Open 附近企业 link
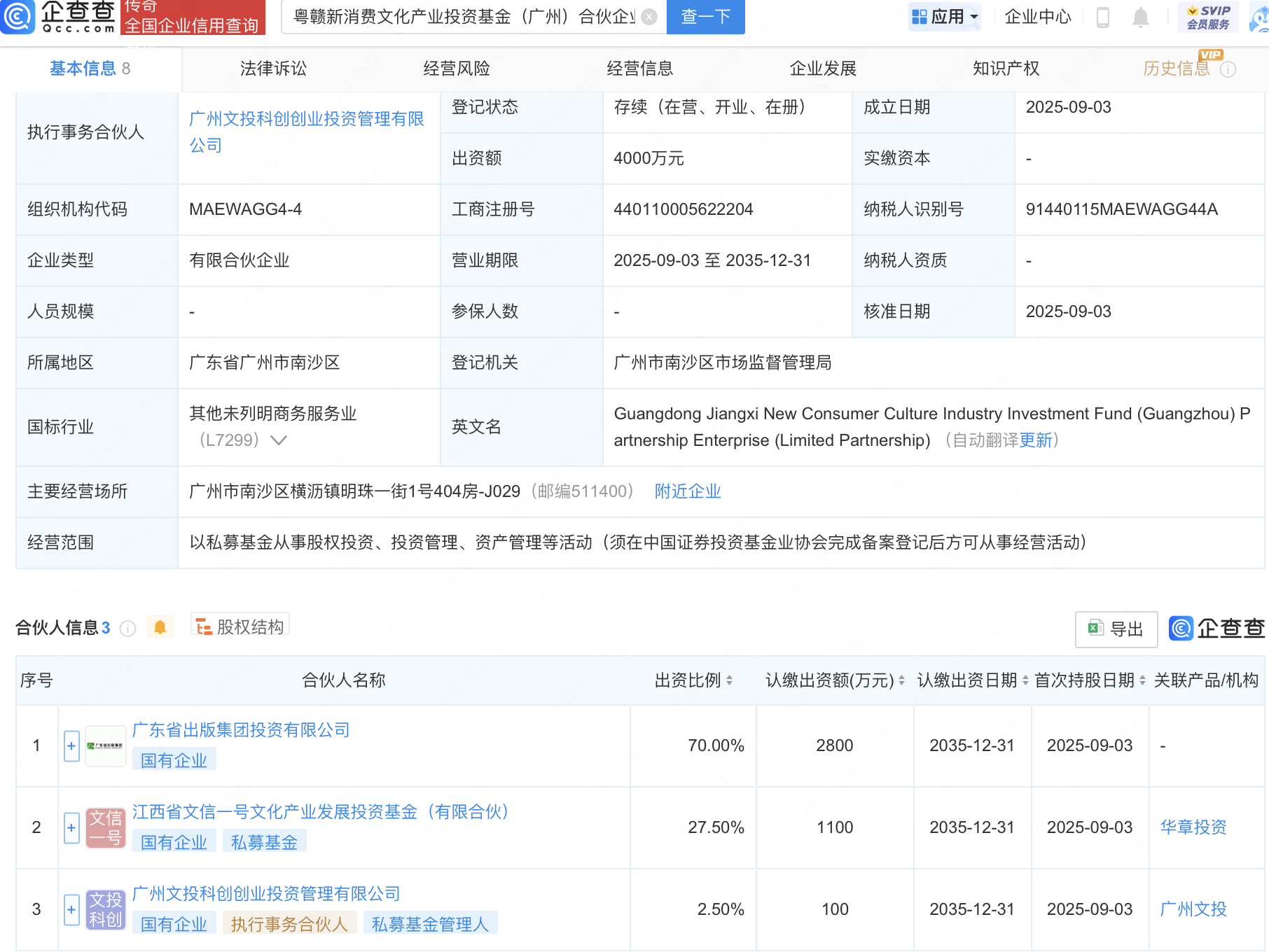1269x952 pixels. point(688,491)
